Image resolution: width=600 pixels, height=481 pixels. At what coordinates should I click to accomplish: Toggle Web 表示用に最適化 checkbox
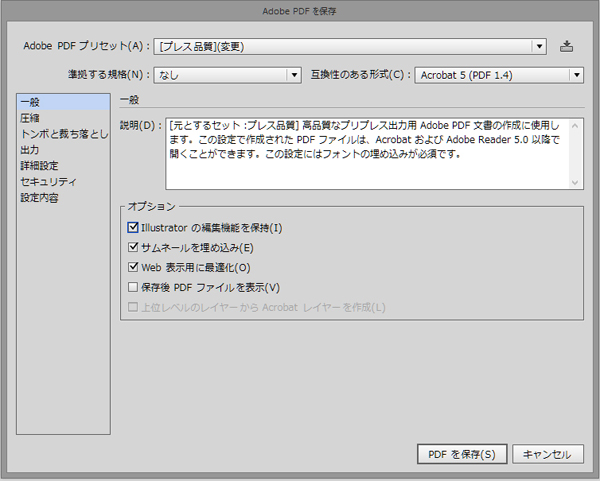(133, 267)
